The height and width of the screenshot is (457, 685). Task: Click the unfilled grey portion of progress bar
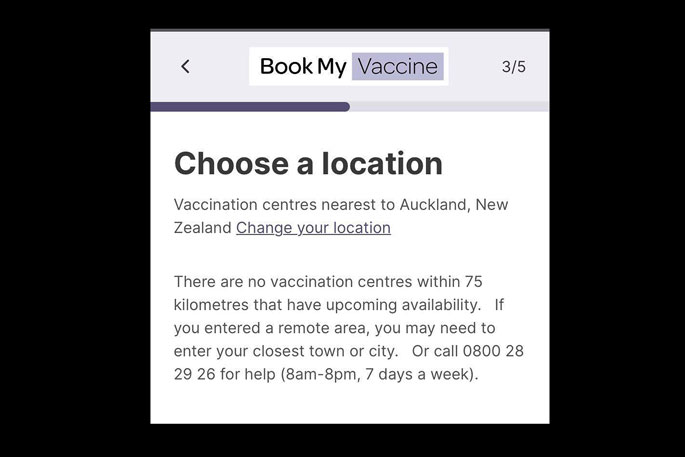[449, 107]
